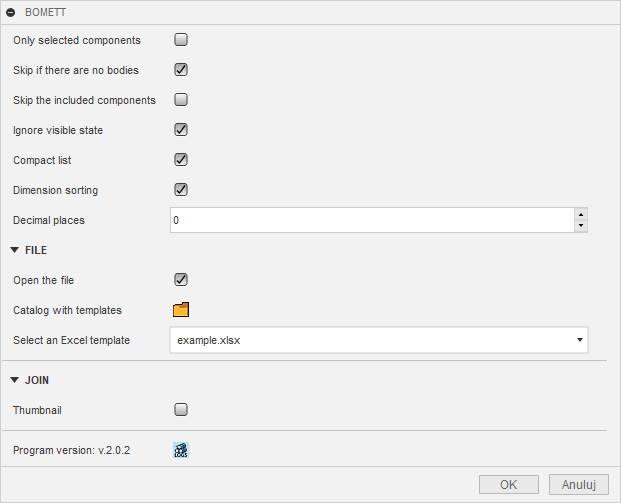Click the Anuluj cancel button

(578, 484)
